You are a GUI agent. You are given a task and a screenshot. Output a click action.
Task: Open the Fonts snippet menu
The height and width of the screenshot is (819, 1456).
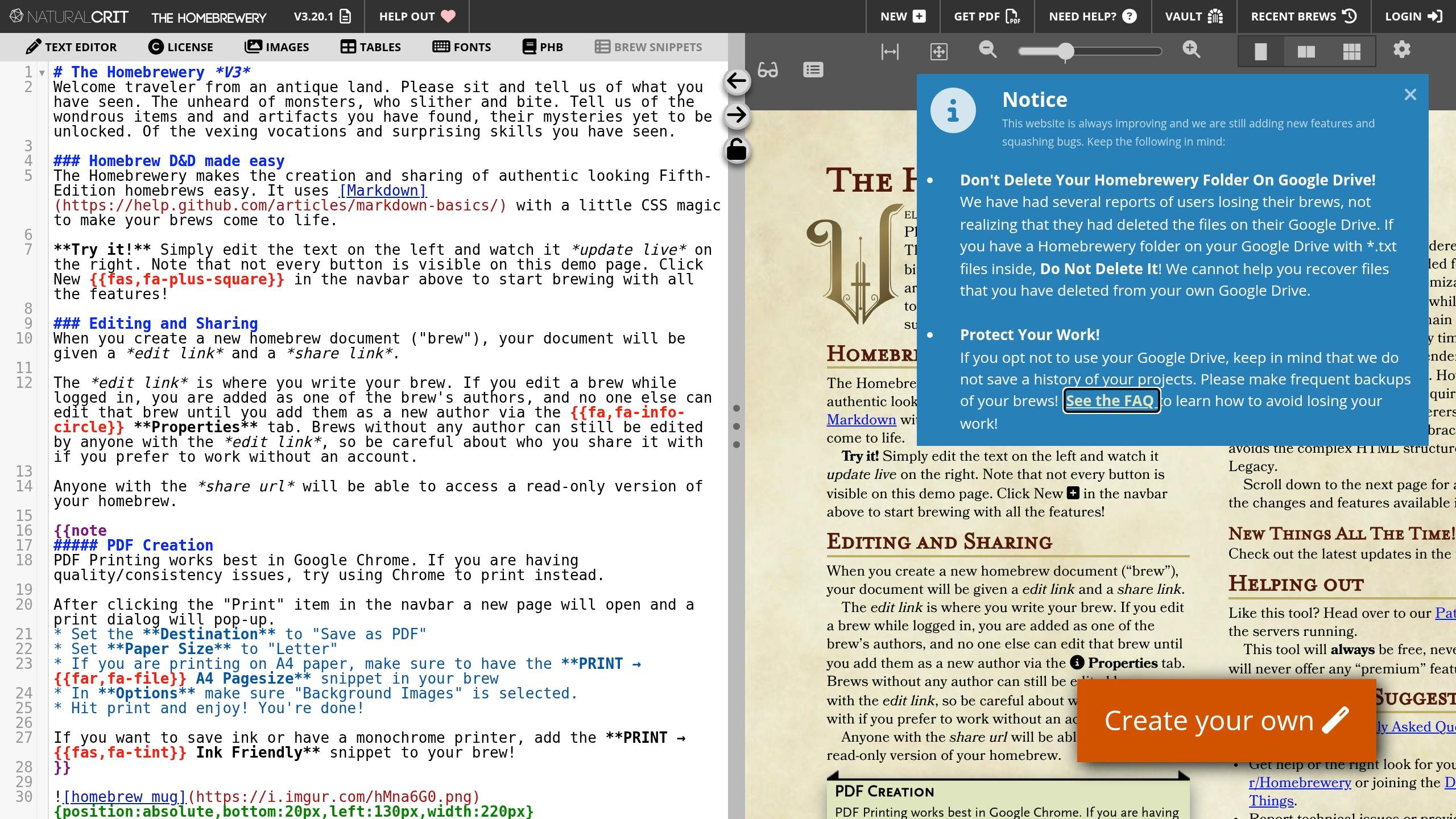pos(461,47)
